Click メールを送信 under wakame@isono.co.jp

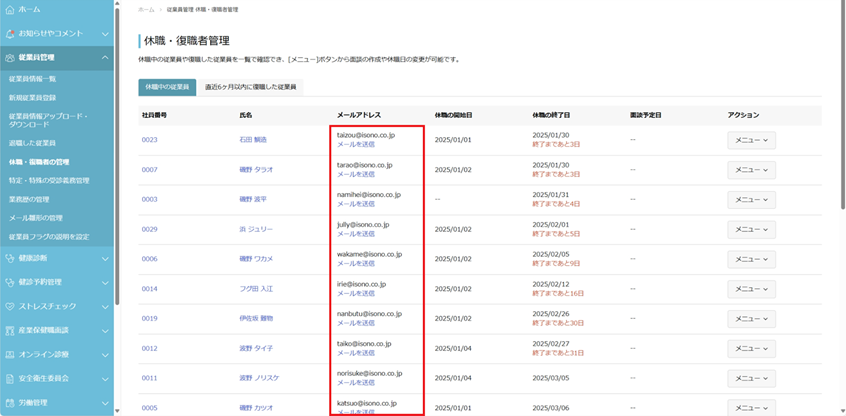[356, 263]
